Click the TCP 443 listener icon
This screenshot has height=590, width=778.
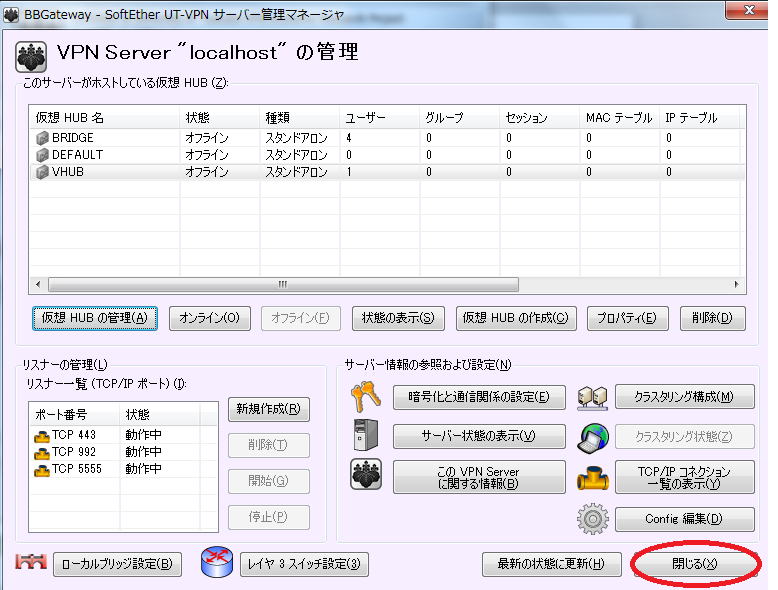click(x=42, y=436)
